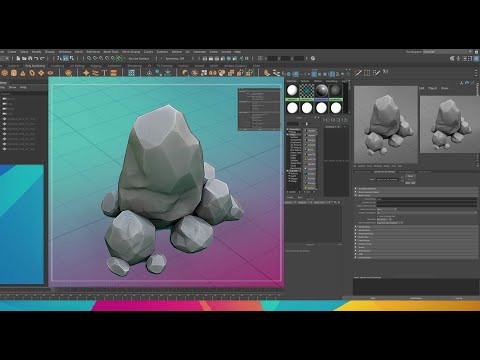480x360 pixels.
Task: Click the rock render preview thumbnail
Action: [x=386, y=125]
